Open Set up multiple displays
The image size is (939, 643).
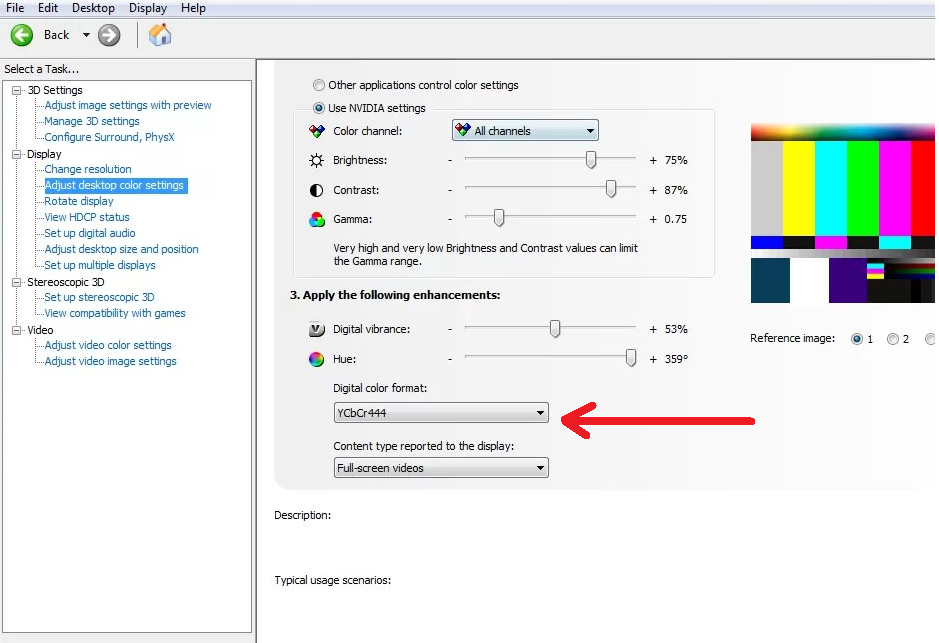click(x=100, y=265)
